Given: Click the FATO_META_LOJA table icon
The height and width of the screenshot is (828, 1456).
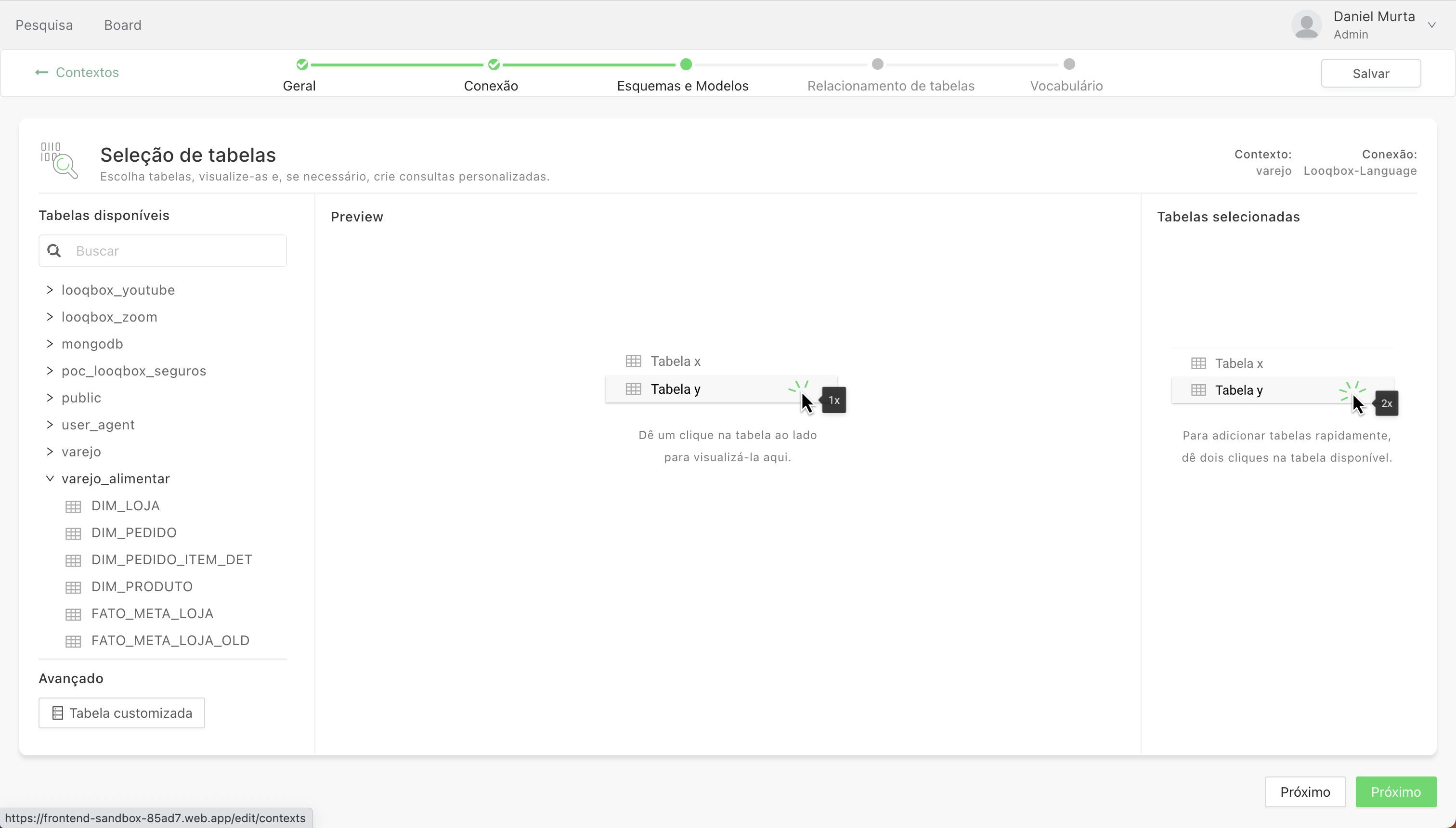Looking at the screenshot, I should pyautogui.click(x=73, y=614).
